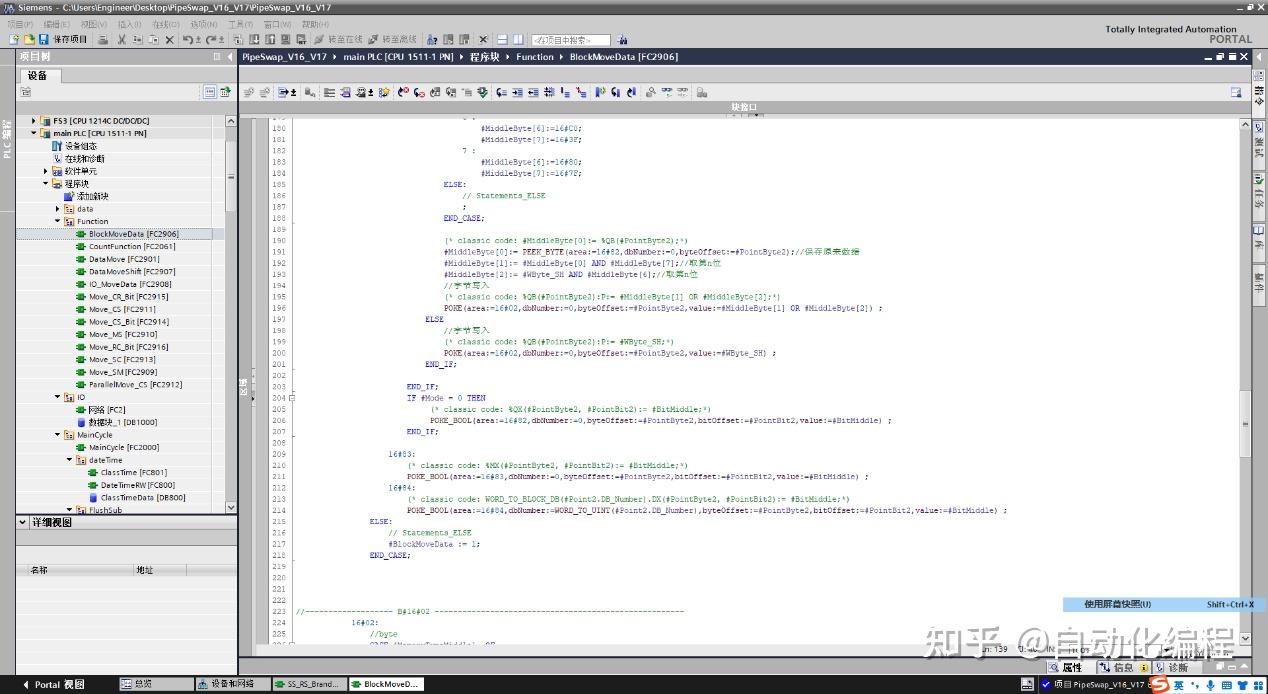Click main PLC in the breadcrumb path
The image size is (1268, 694).
(398, 57)
